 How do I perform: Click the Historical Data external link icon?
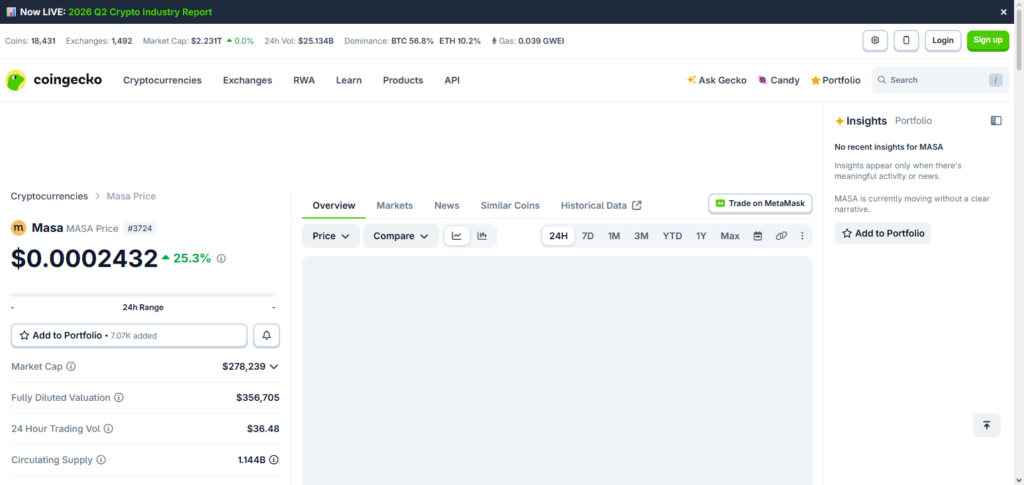pos(637,206)
